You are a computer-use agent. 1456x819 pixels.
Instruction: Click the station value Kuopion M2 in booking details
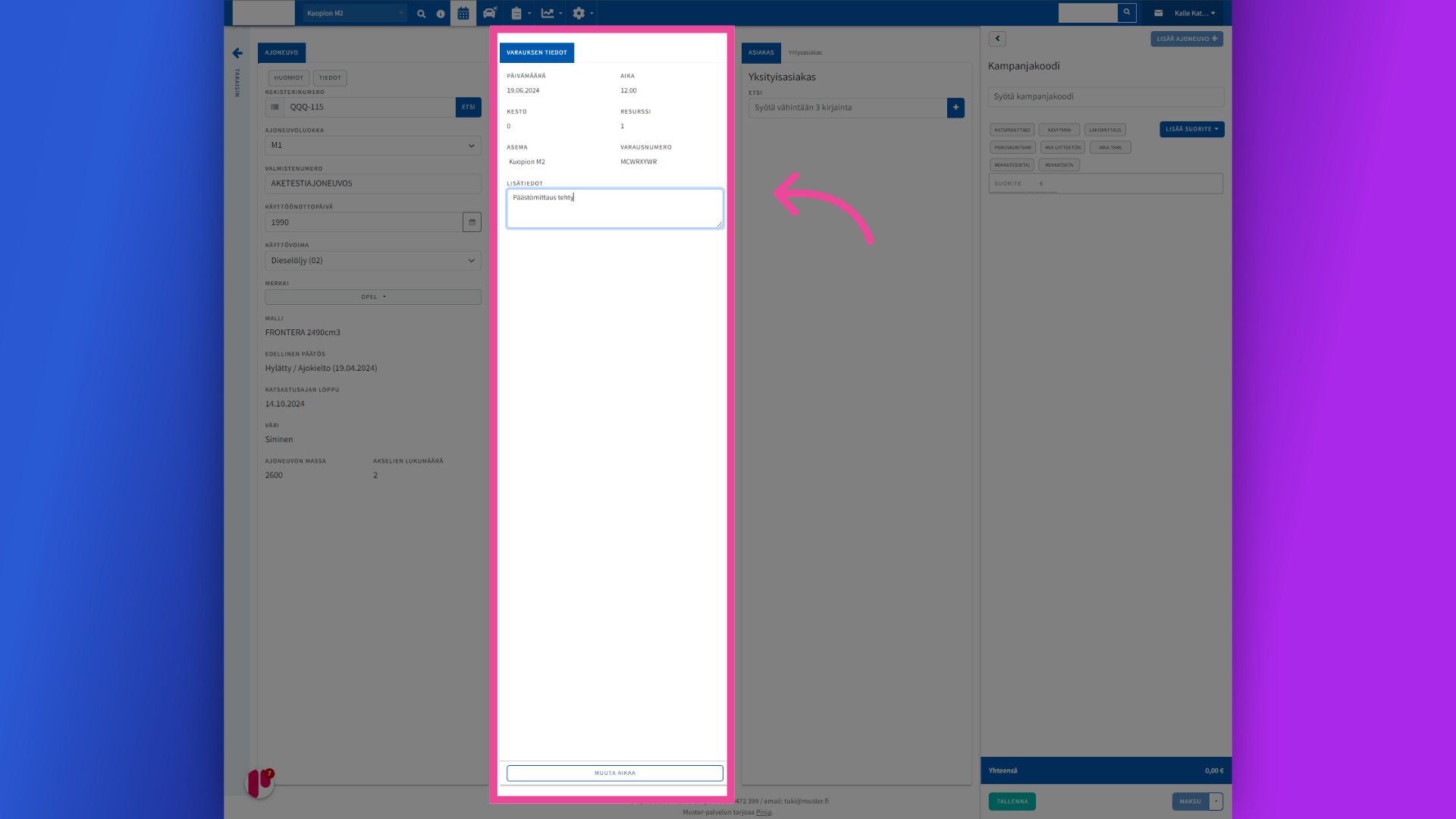pos(527,162)
